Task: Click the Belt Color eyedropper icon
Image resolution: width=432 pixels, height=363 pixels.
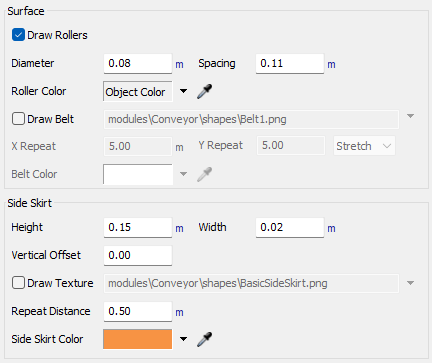Action: [x=204, y=174]
